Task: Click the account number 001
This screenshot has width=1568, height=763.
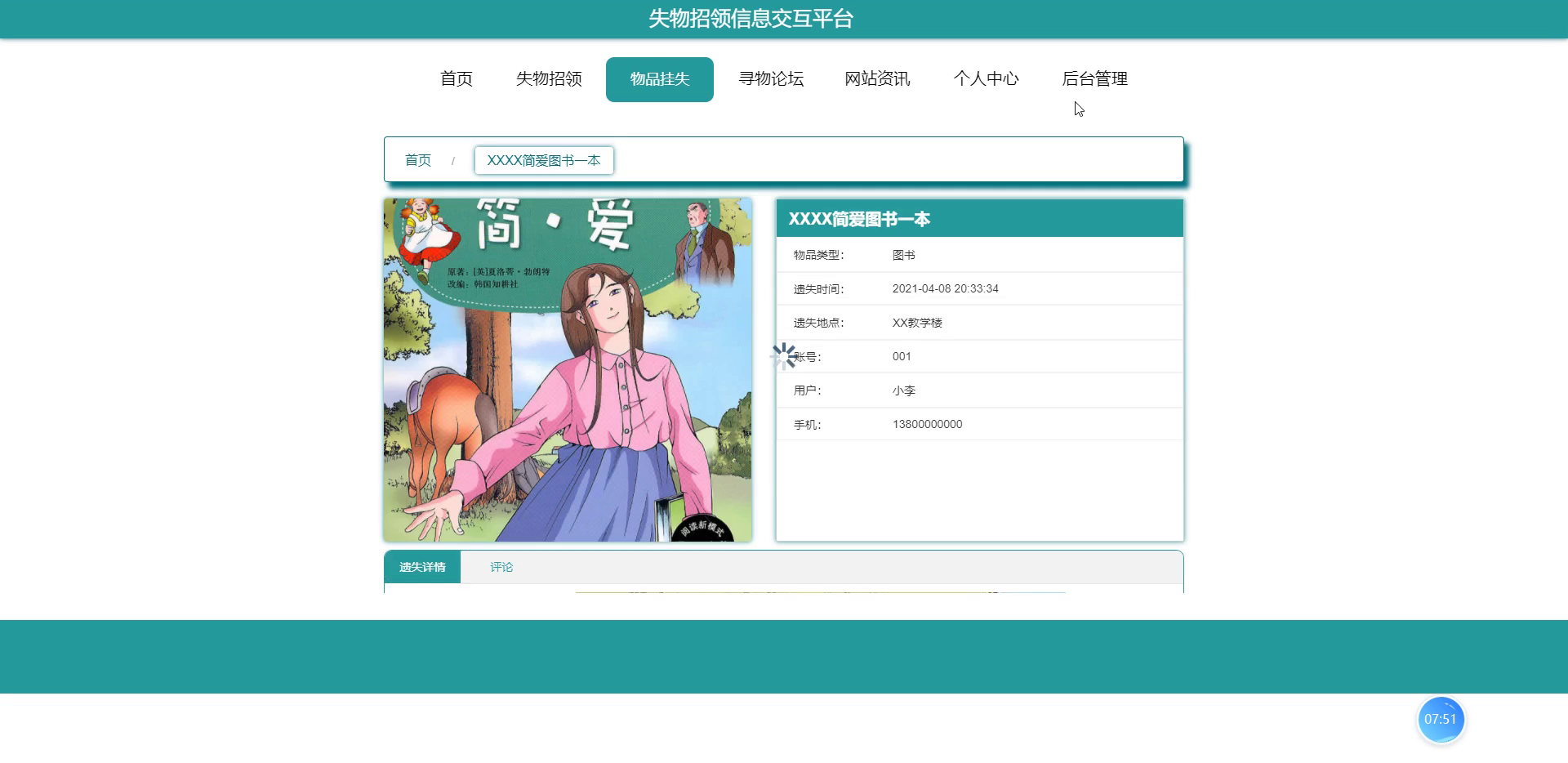Action: pos(902,356)
